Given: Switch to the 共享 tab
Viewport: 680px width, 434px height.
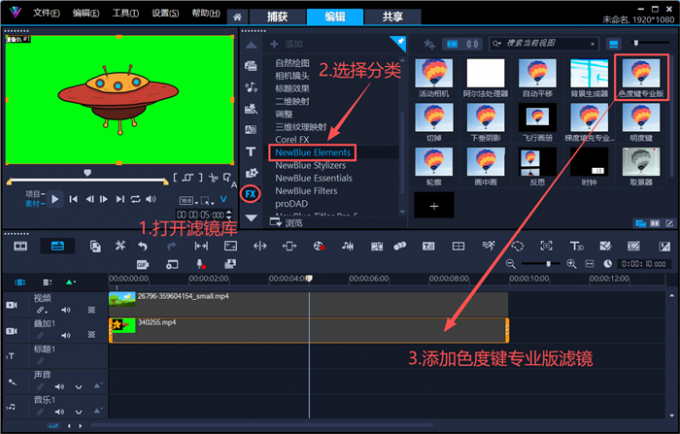Looking at the screenshot, I should [x=392, y=17].
